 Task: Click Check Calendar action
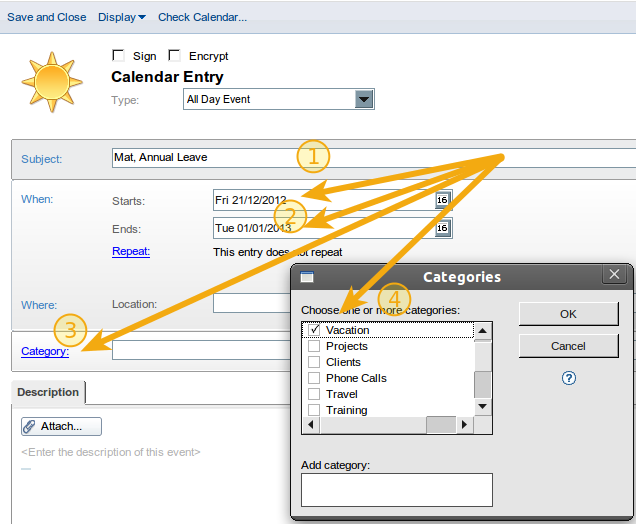[202, 17]
